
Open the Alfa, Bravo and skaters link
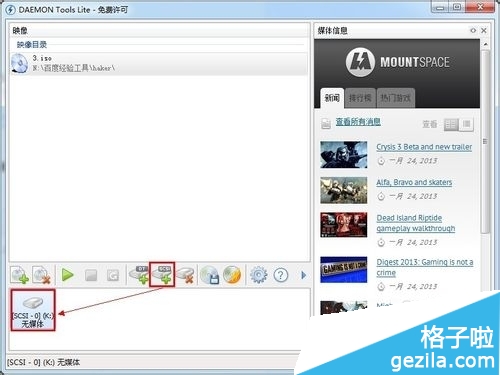coord(414,182)
